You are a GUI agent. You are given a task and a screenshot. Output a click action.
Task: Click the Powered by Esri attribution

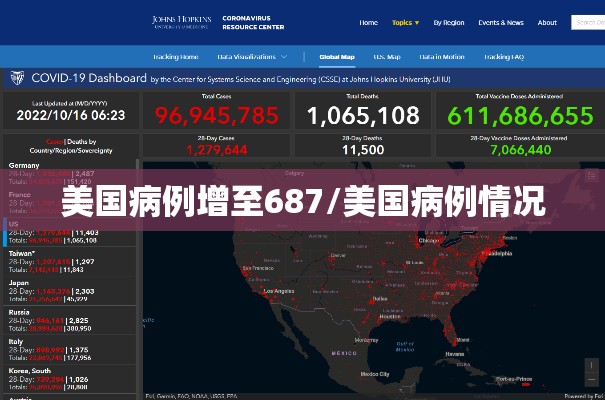click(583, 396)
